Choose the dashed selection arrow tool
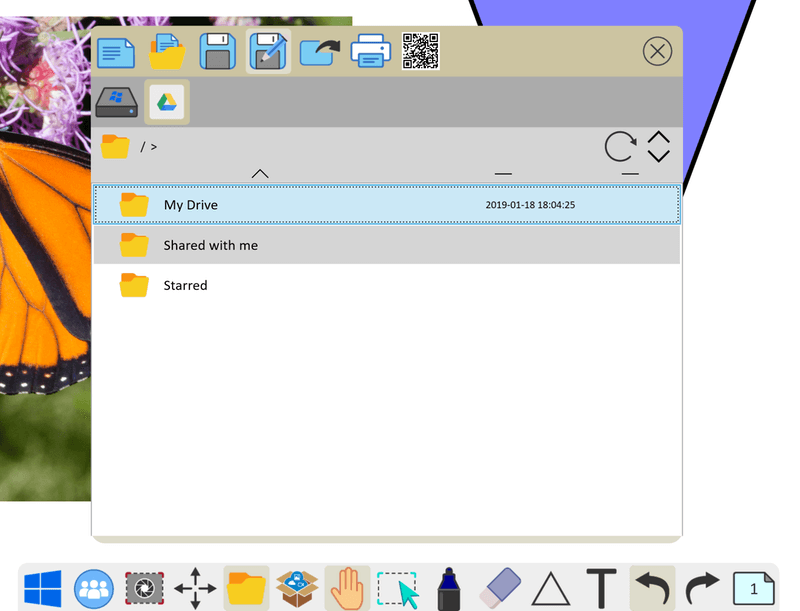This screenshot has height=611, width=800. coord(398,590)
